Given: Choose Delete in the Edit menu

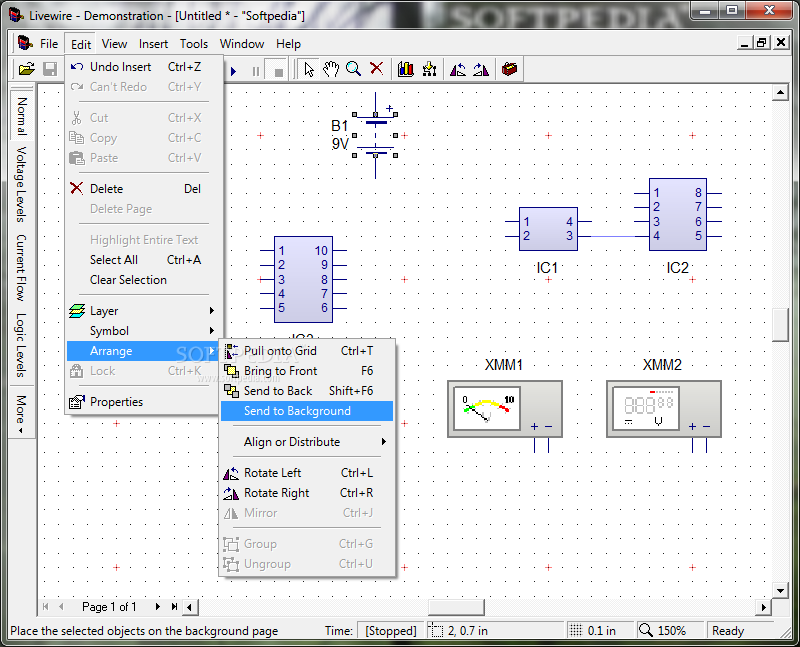Looking at the screenshot, I should point(144,189).
